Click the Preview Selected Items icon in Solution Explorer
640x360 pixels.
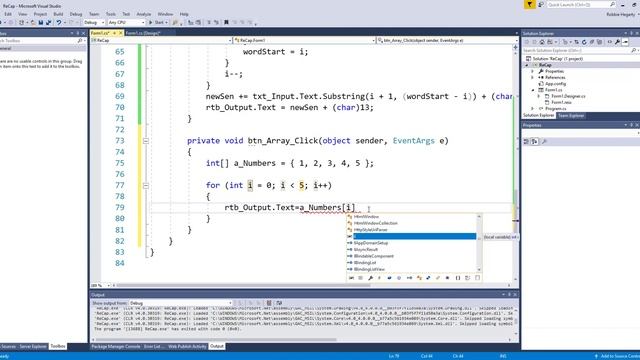click(x=625, y=42)
